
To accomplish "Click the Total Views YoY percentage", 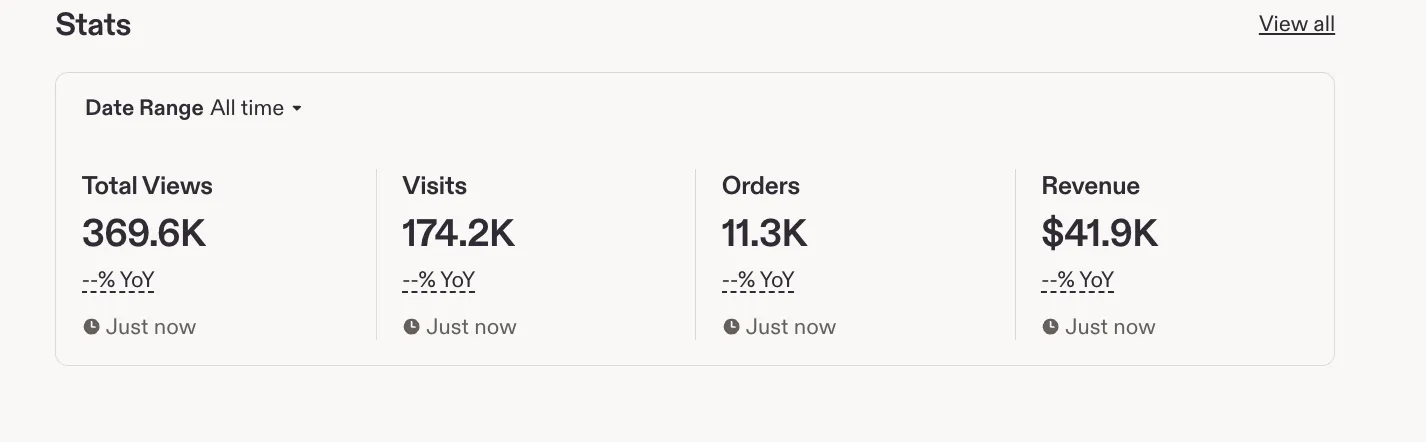I will coord(118,280).
